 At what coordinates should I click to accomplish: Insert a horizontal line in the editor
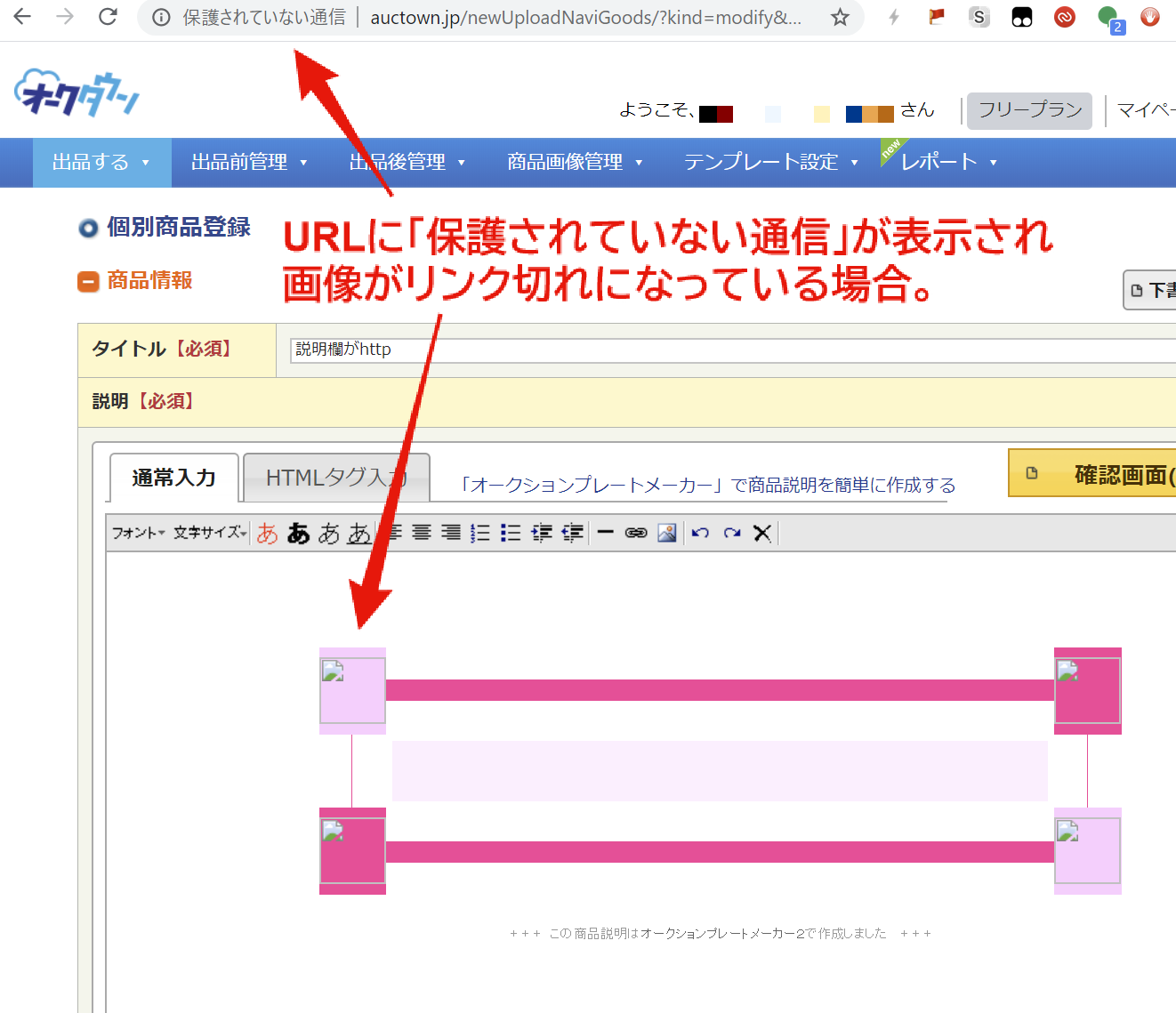click(605, 533)
